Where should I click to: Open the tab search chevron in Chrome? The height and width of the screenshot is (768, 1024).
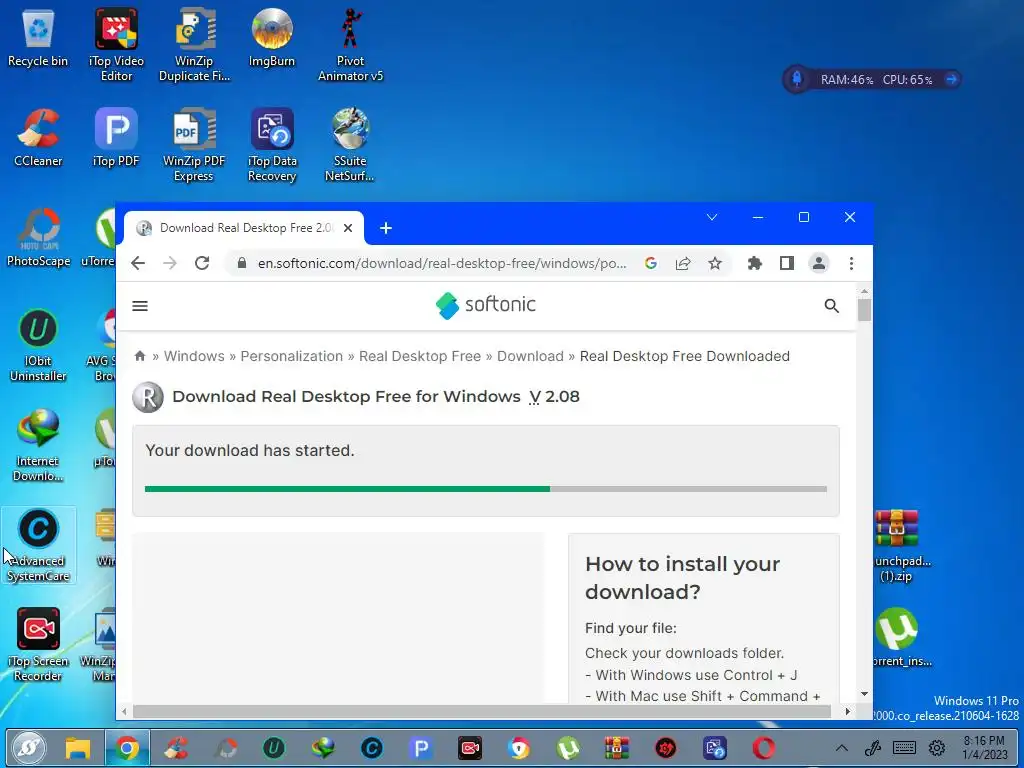coord(712,217)
